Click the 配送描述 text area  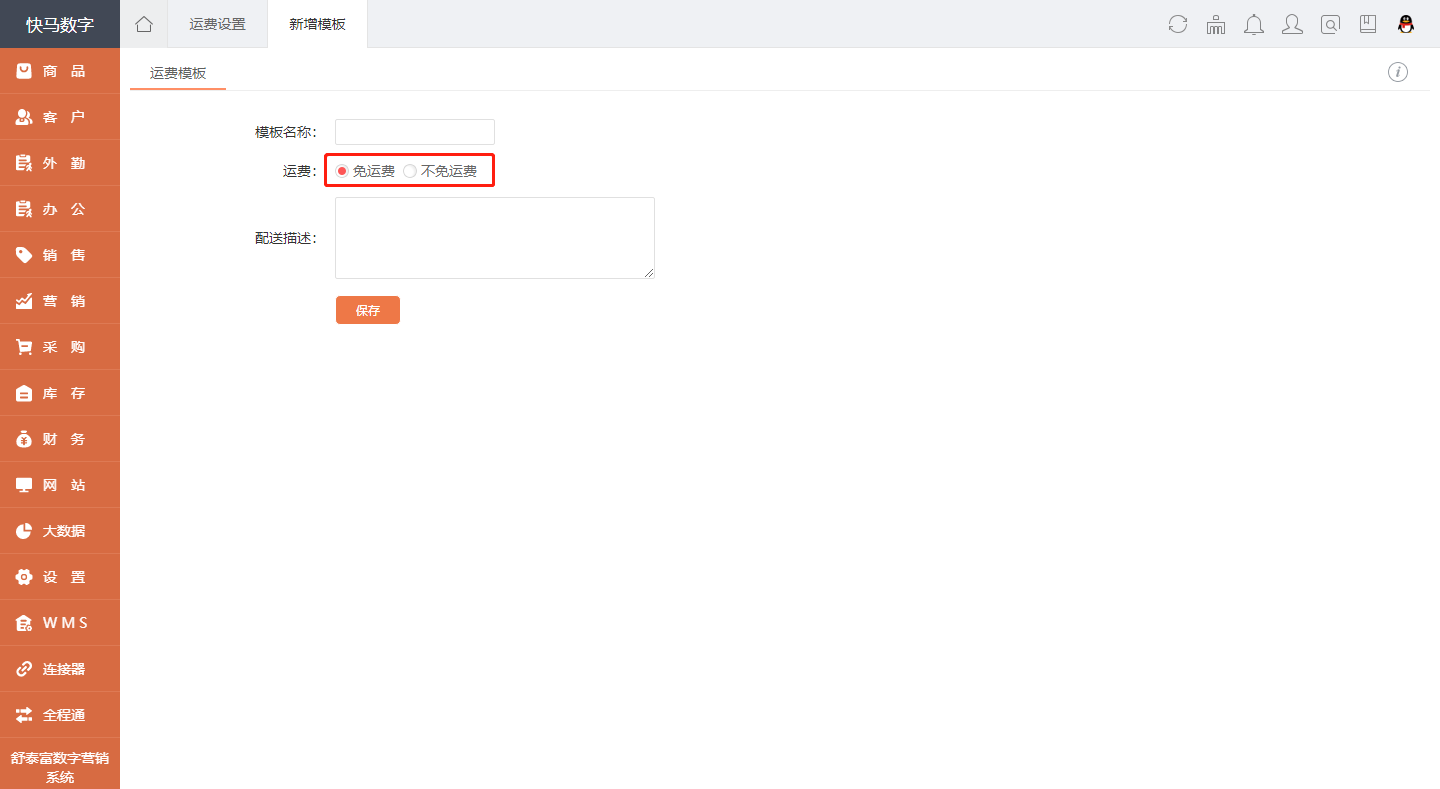point(495,238)
